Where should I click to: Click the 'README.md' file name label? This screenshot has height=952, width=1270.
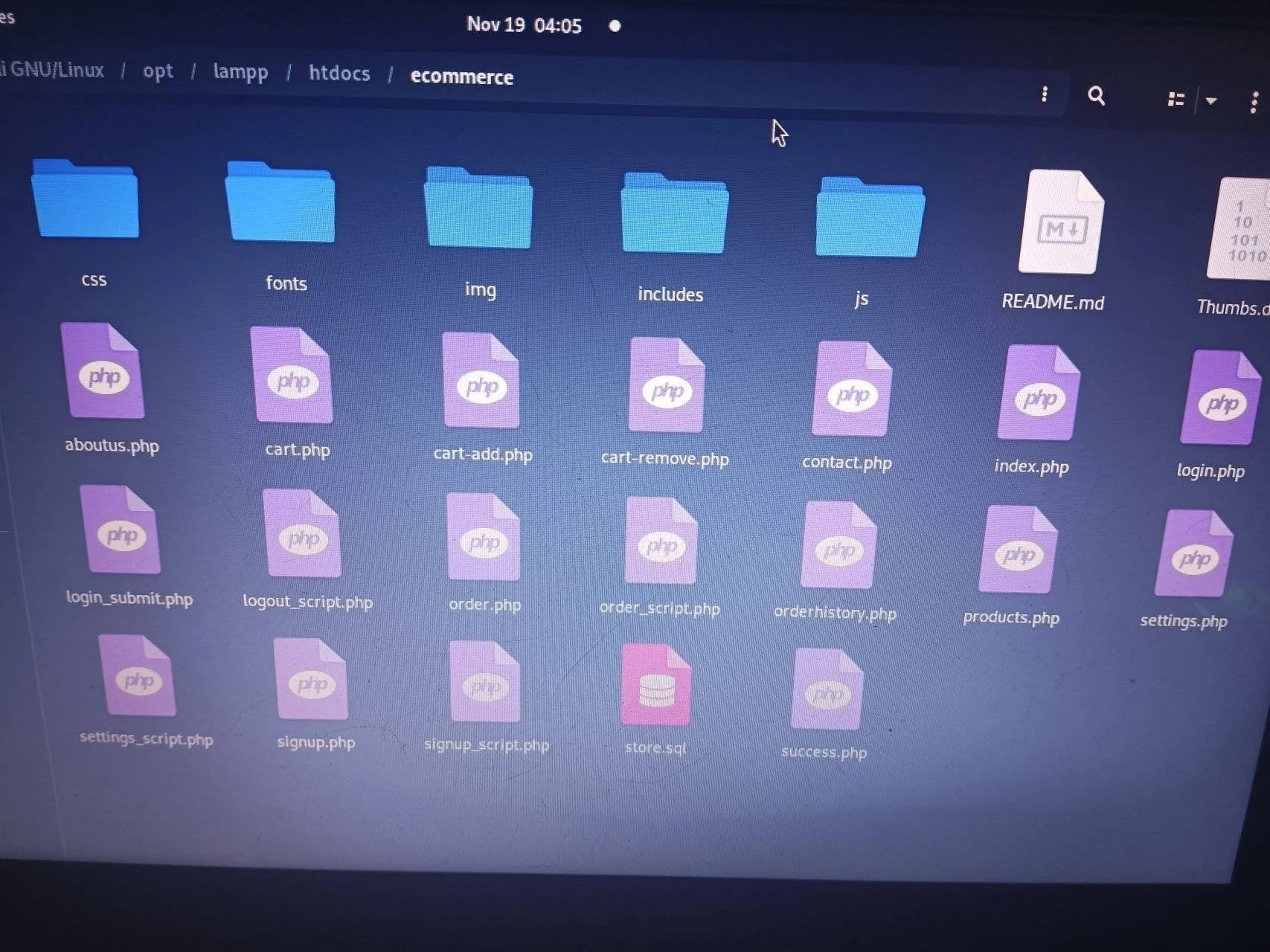(x=1053, y=302)
